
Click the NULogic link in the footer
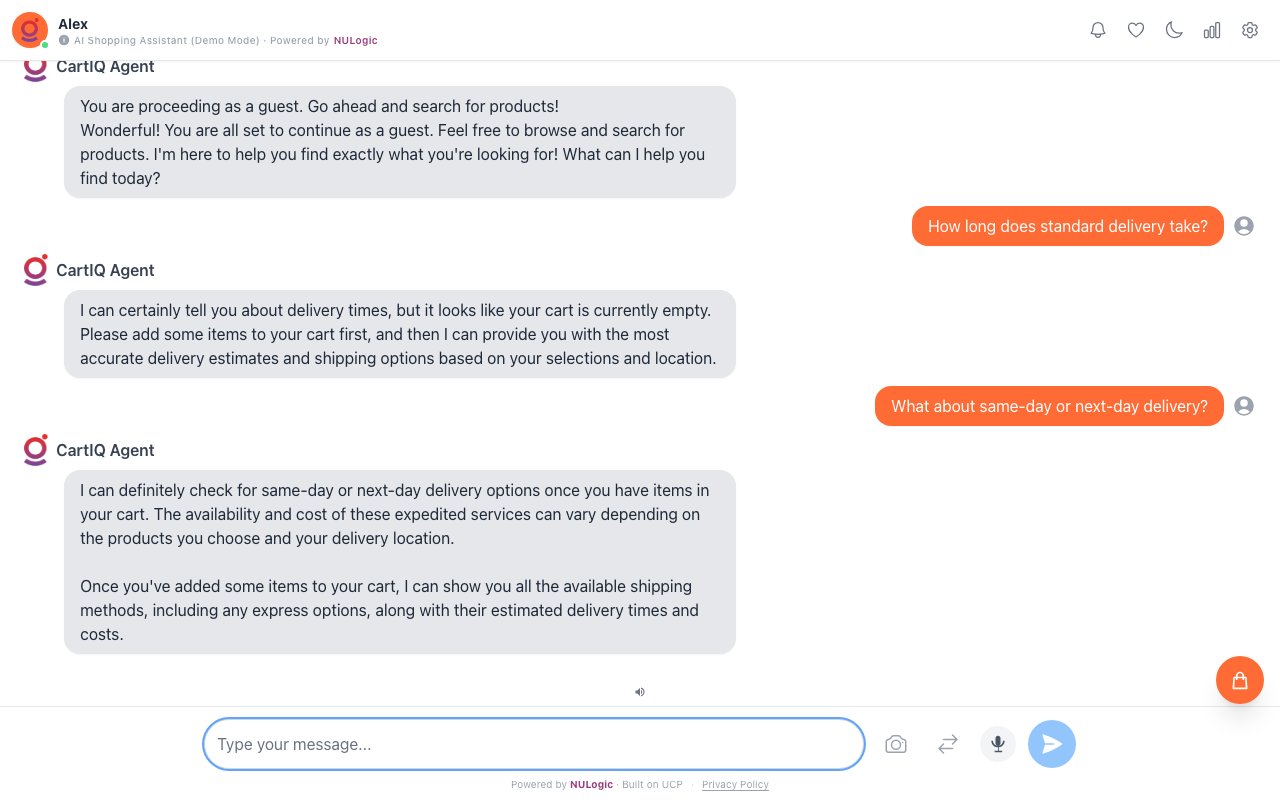[x=591, y=785]
